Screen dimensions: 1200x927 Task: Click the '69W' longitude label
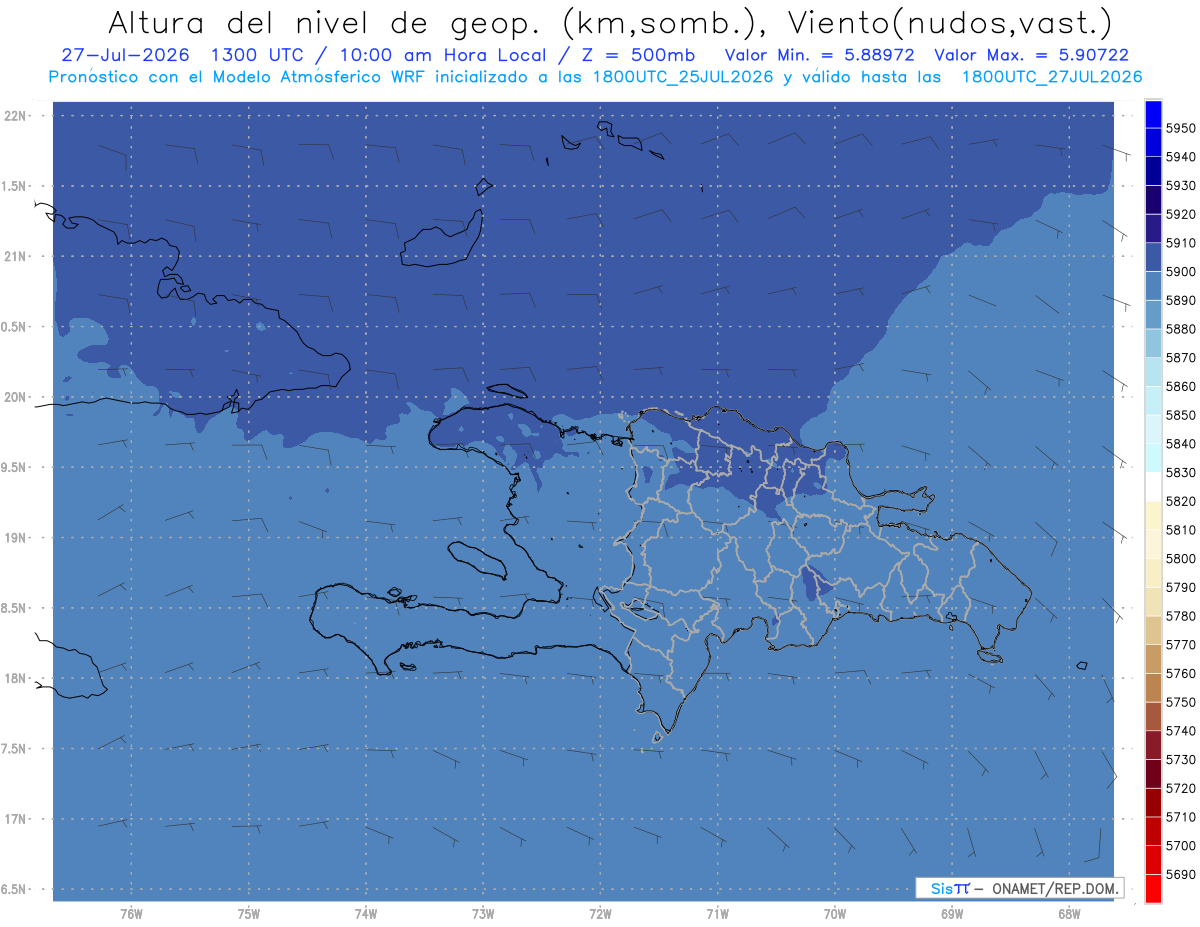tap(952, 914)
